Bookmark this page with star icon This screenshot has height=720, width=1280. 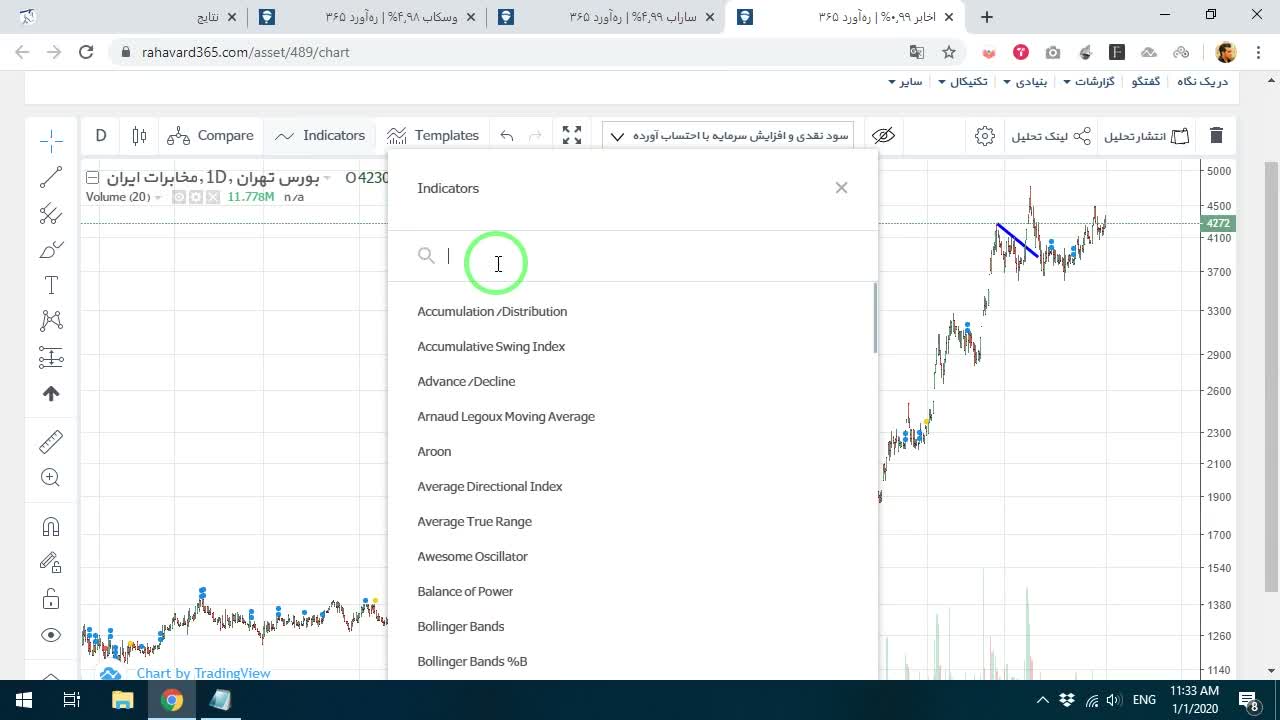(949, 52)
